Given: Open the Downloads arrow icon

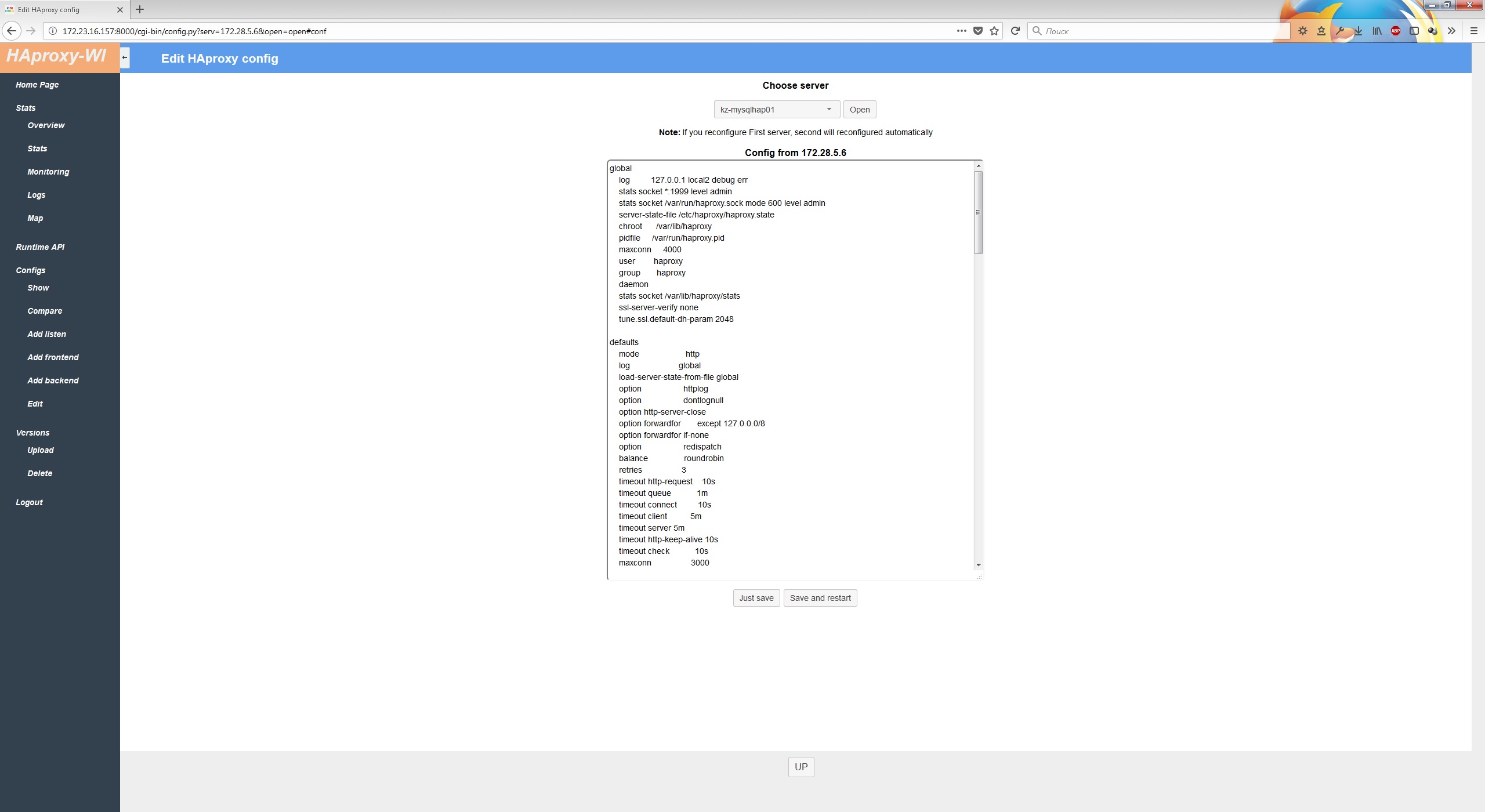Looking at the screenshot, I should tap(1359, 31).
